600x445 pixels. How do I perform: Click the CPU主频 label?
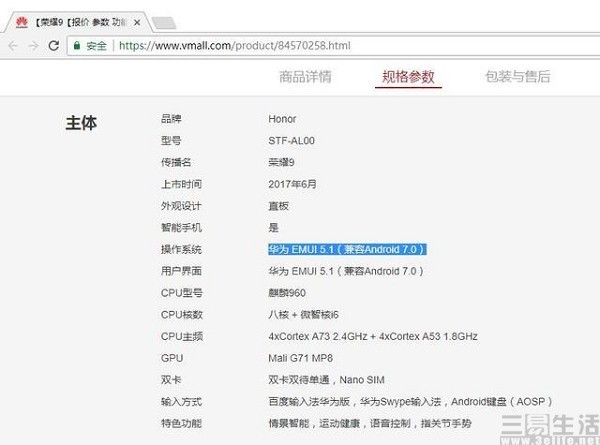point(182,336)
